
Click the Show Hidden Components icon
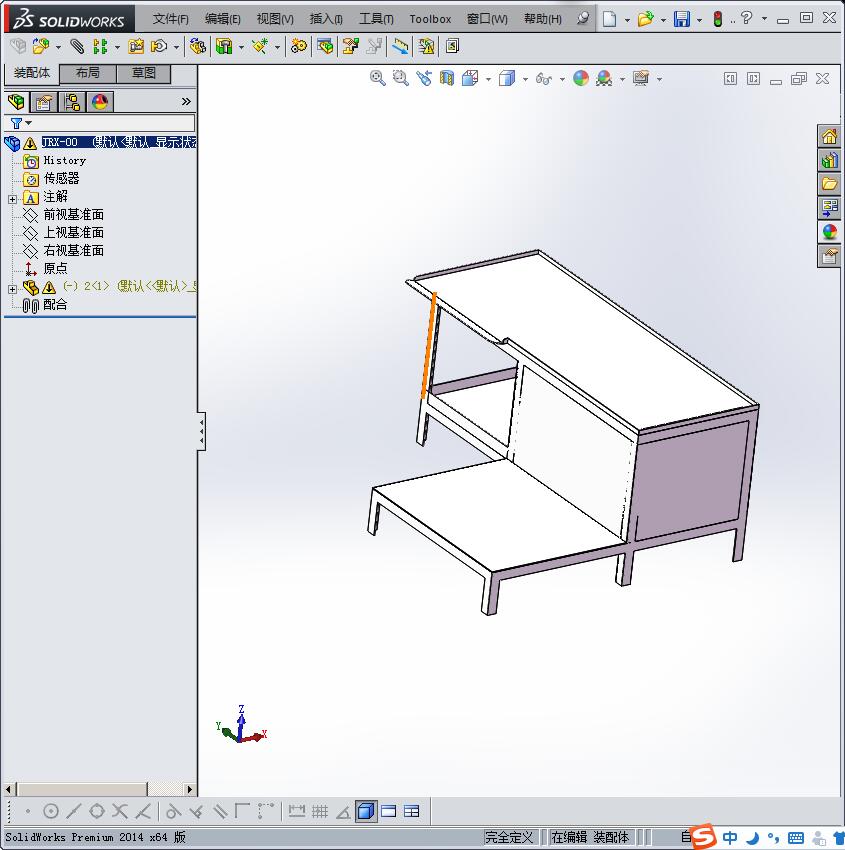198,47
